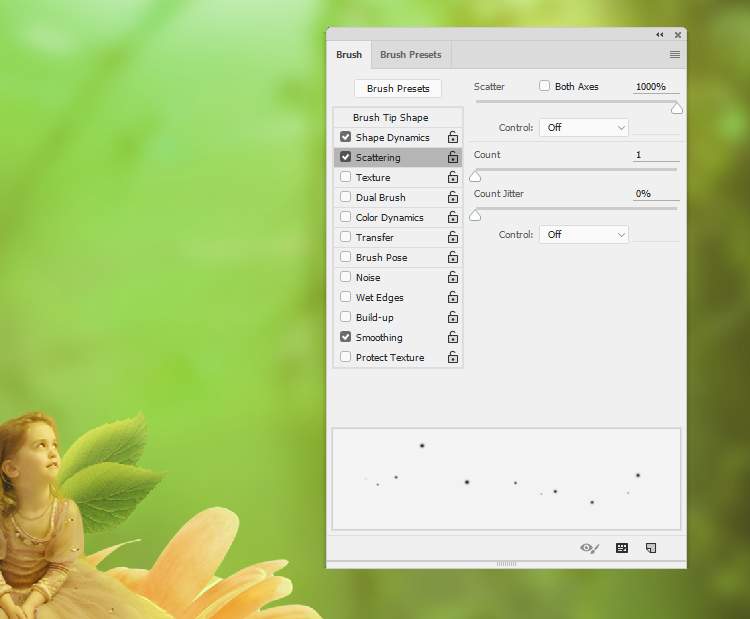Uncheck the Scattering checkbox
The height and width of the screenshot is (619, 750).
tap(345, 157)
